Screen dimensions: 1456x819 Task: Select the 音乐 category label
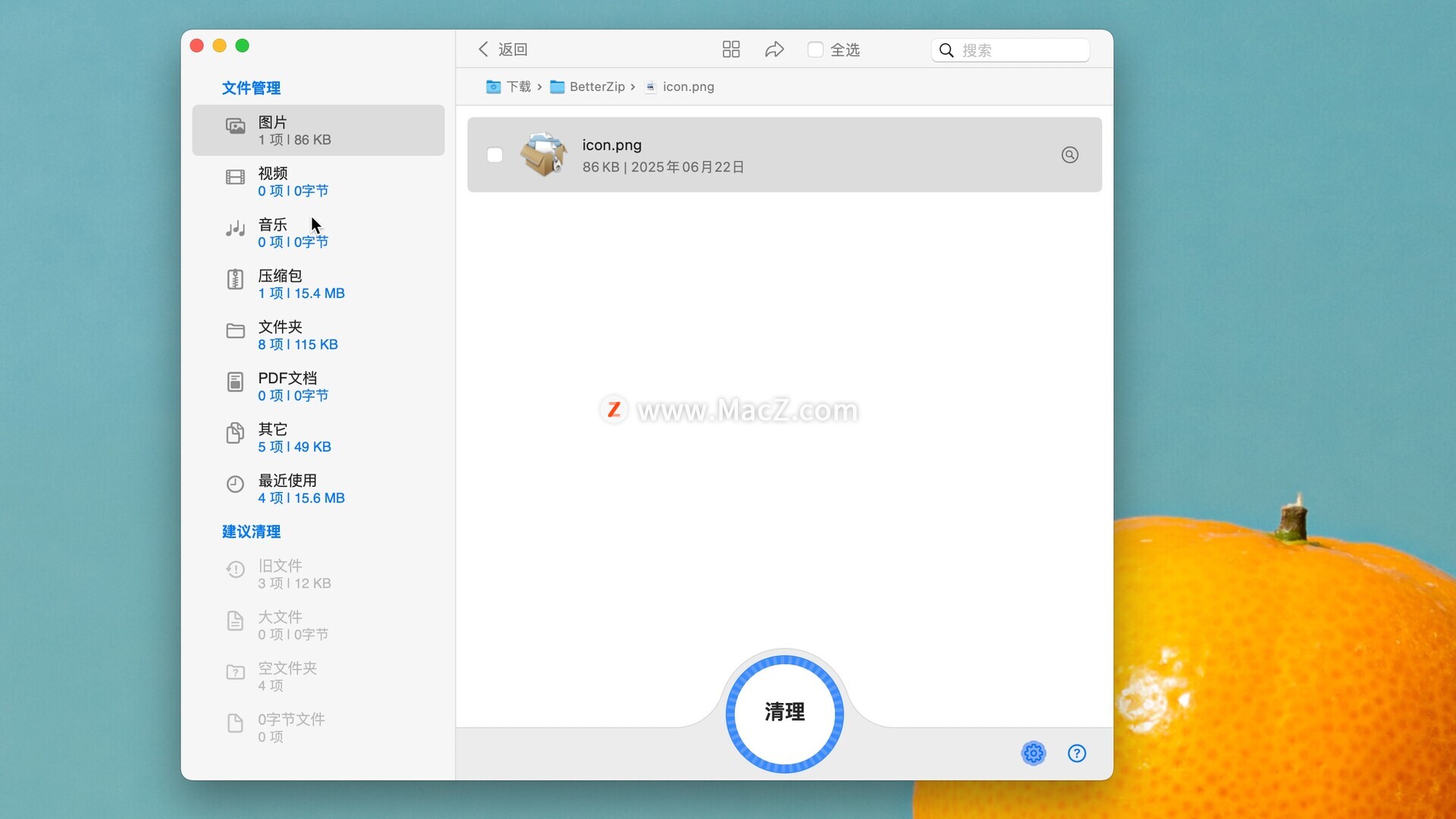(x=272, y=224)
